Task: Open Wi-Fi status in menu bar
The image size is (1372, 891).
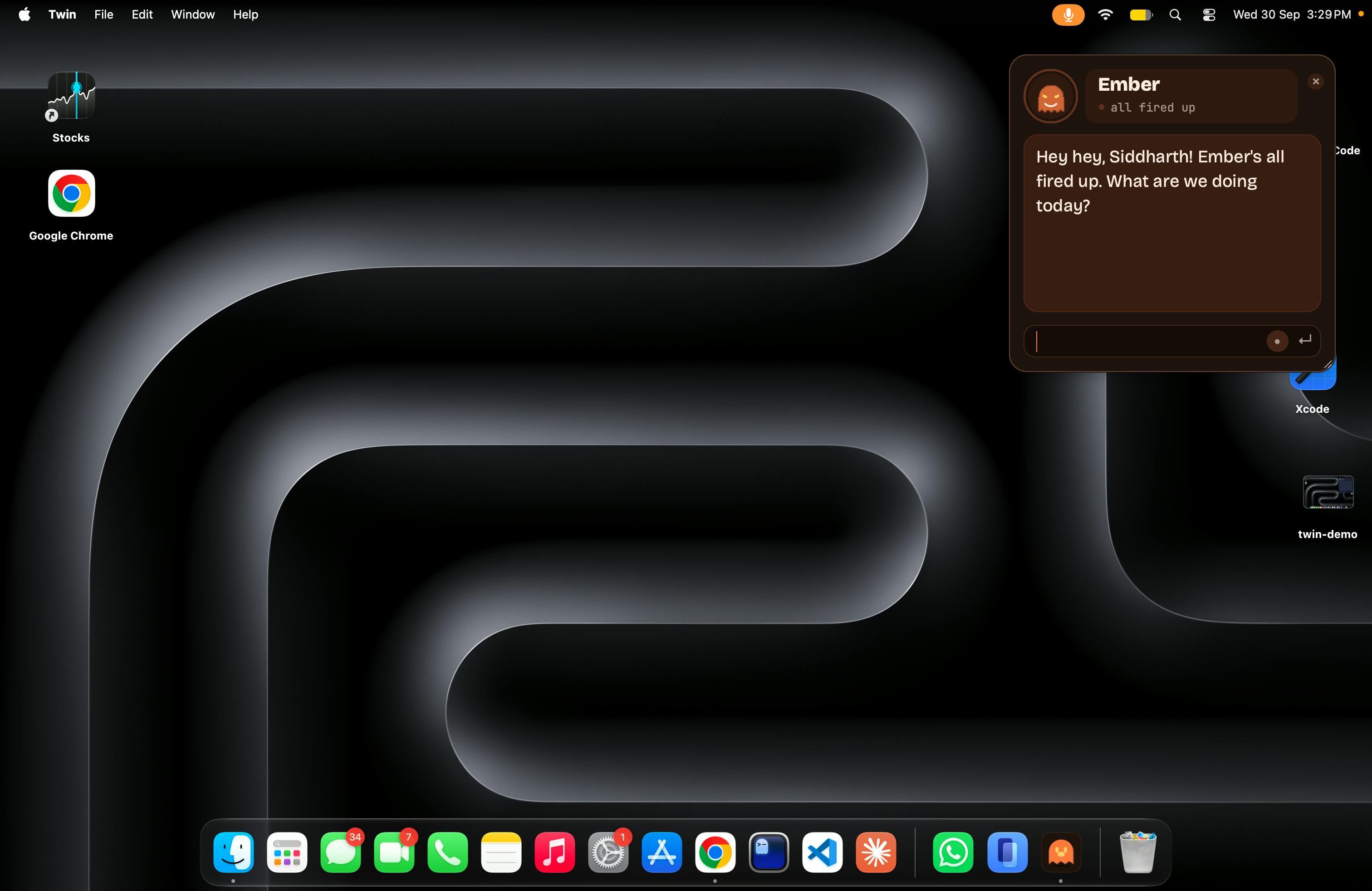Action: tap(1105, 15)
